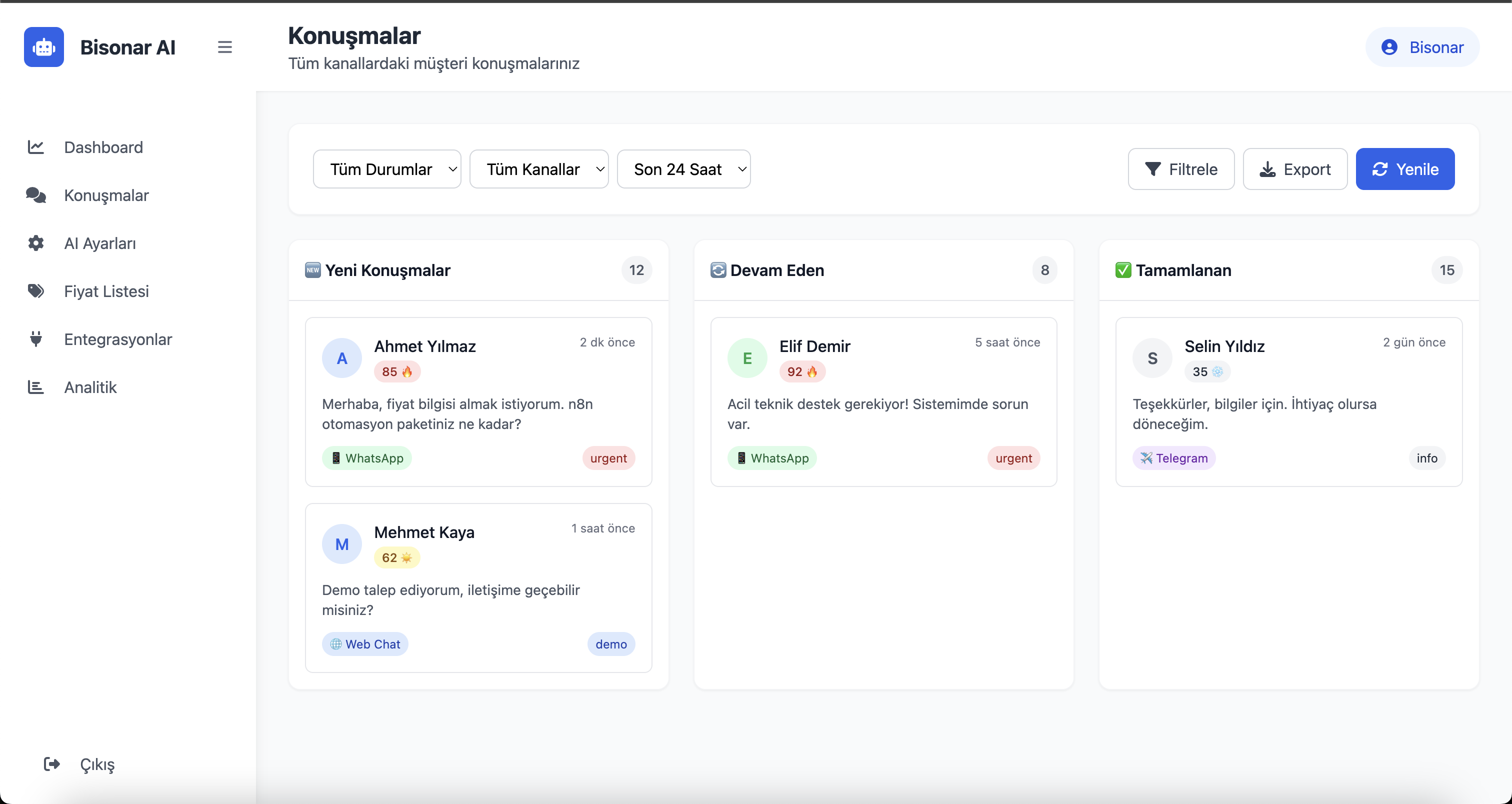Click the Devam Eden count badge 8

click(x=1045, y=270)
